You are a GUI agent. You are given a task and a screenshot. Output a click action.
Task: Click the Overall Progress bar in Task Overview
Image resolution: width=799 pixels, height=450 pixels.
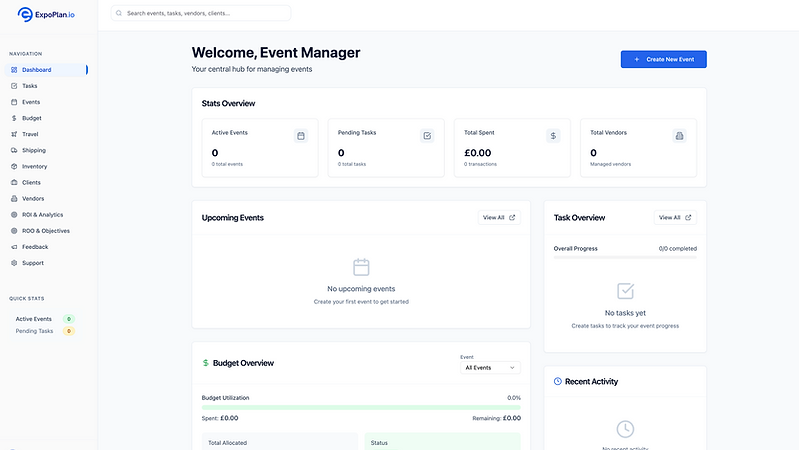(x=625, y=257)
